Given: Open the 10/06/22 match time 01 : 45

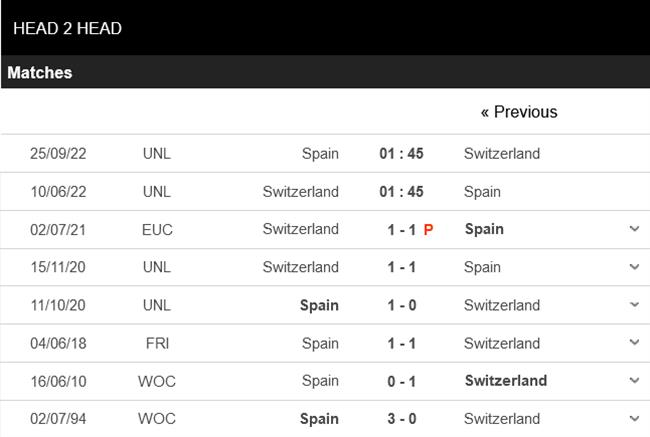Looking at the screenshot, I should tap(401, 192).
